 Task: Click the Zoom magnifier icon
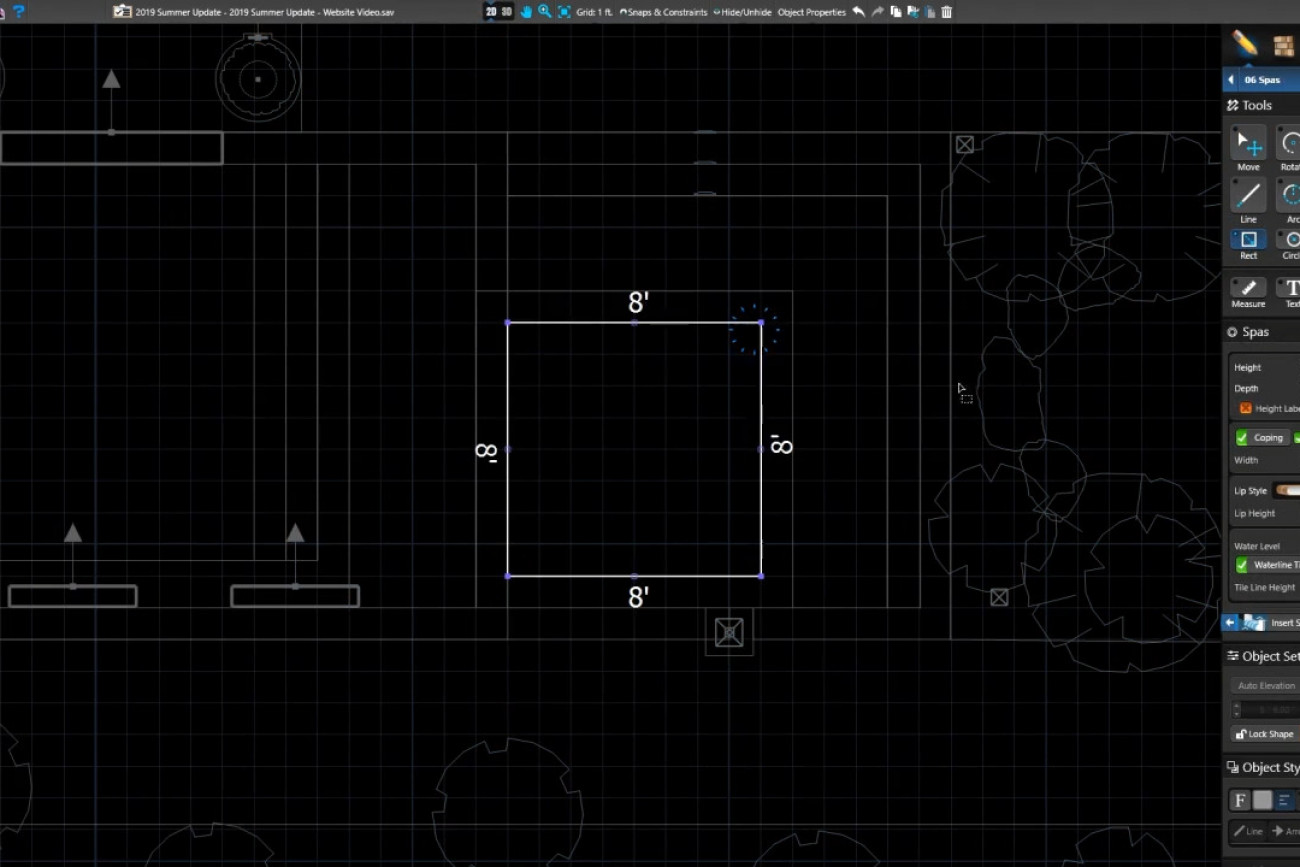[544, 12]
